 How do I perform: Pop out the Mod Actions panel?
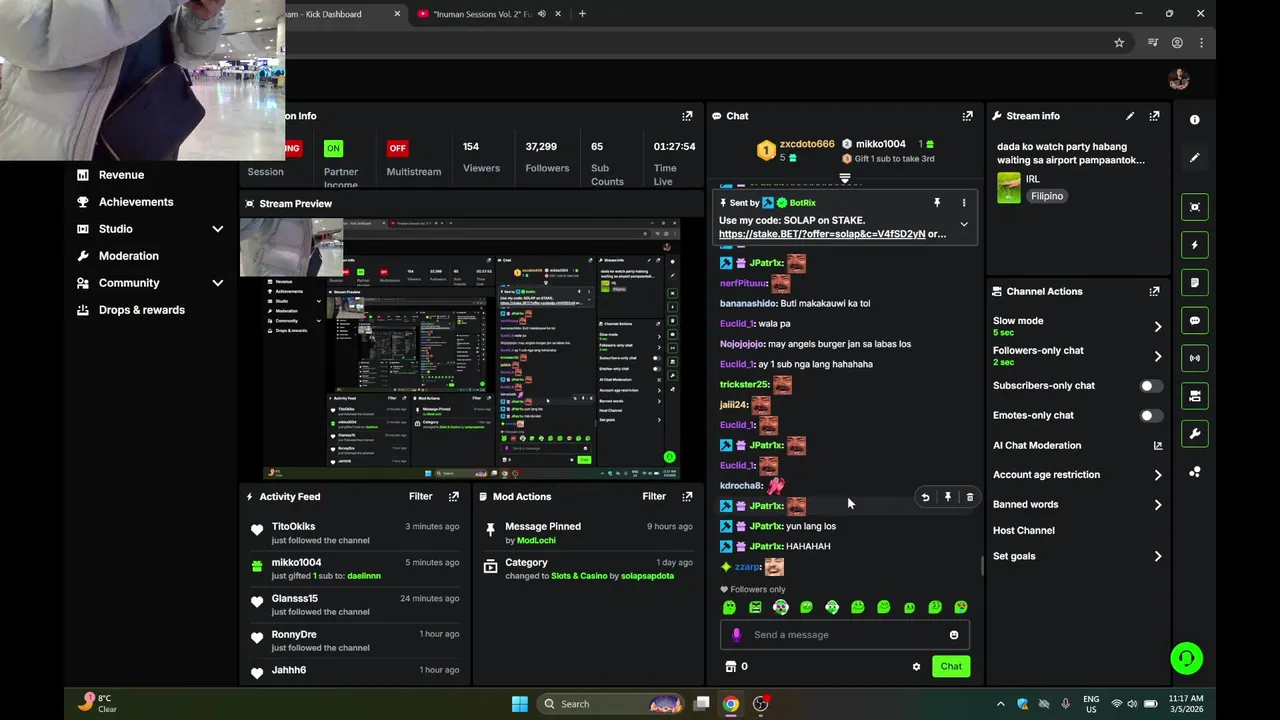tap(687, 496)
